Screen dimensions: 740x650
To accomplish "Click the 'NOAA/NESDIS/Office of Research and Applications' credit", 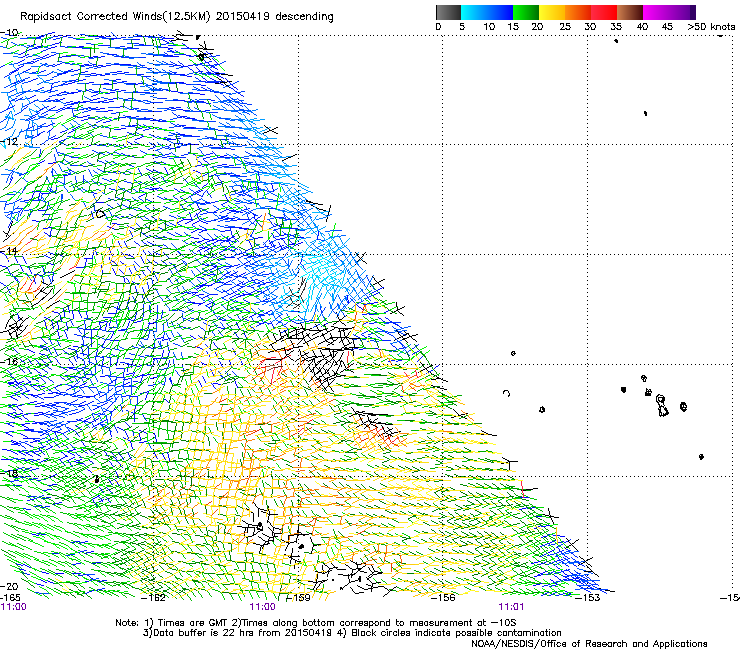I will click(x=589, y=644).
